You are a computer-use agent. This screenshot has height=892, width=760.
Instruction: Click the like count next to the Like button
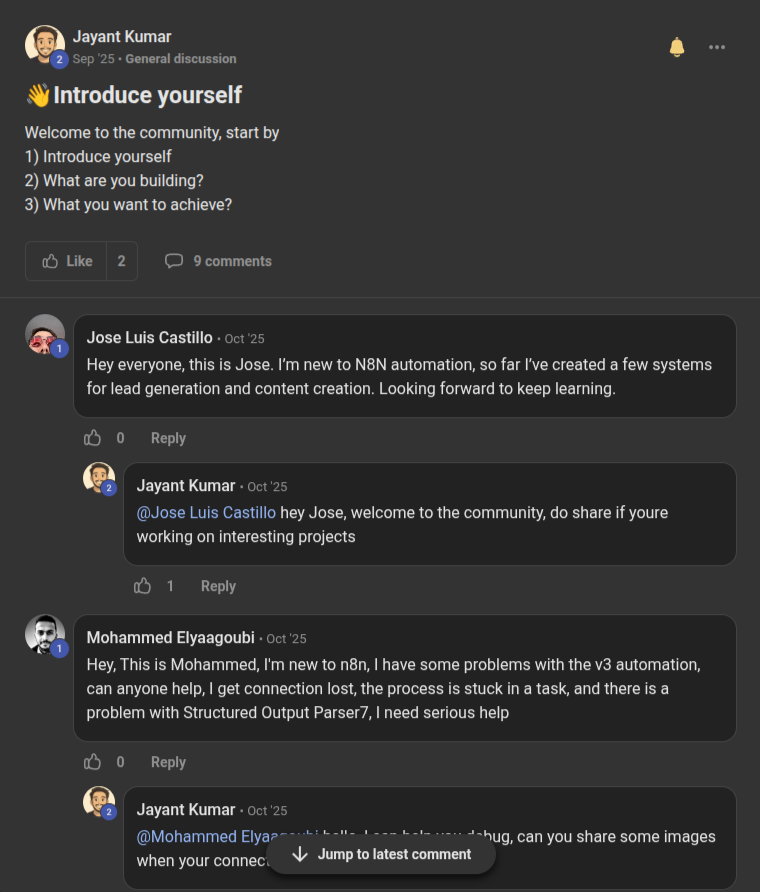pyautogui.click(x=121, y=260)
